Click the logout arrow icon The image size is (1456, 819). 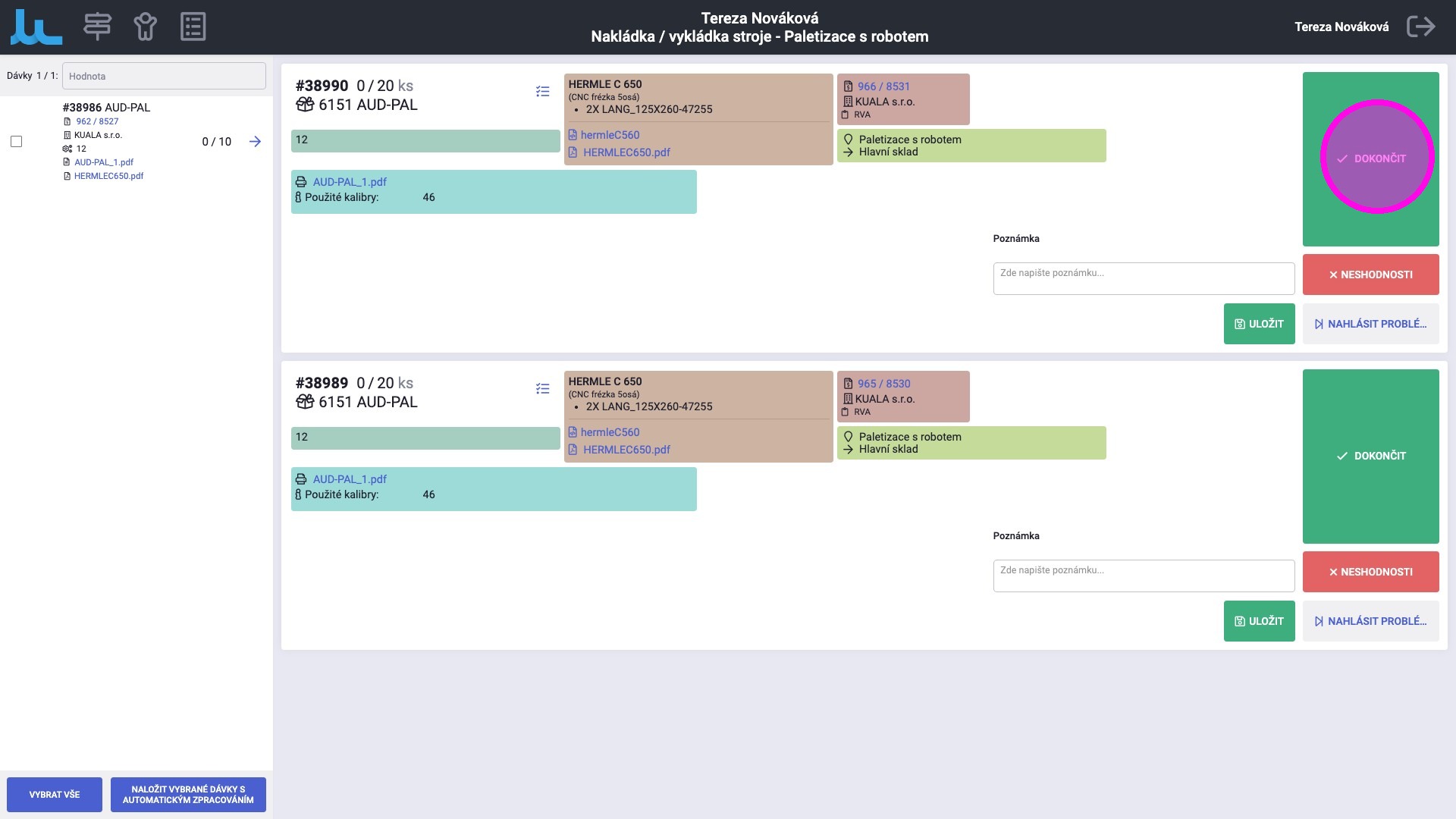pos(1420,27)
